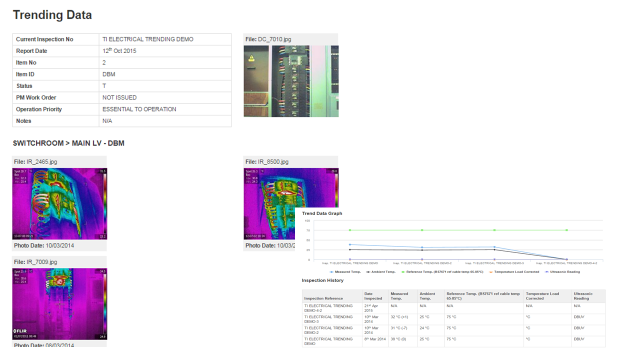Toggle Reference Temp. series in legend

pos(442,272)
